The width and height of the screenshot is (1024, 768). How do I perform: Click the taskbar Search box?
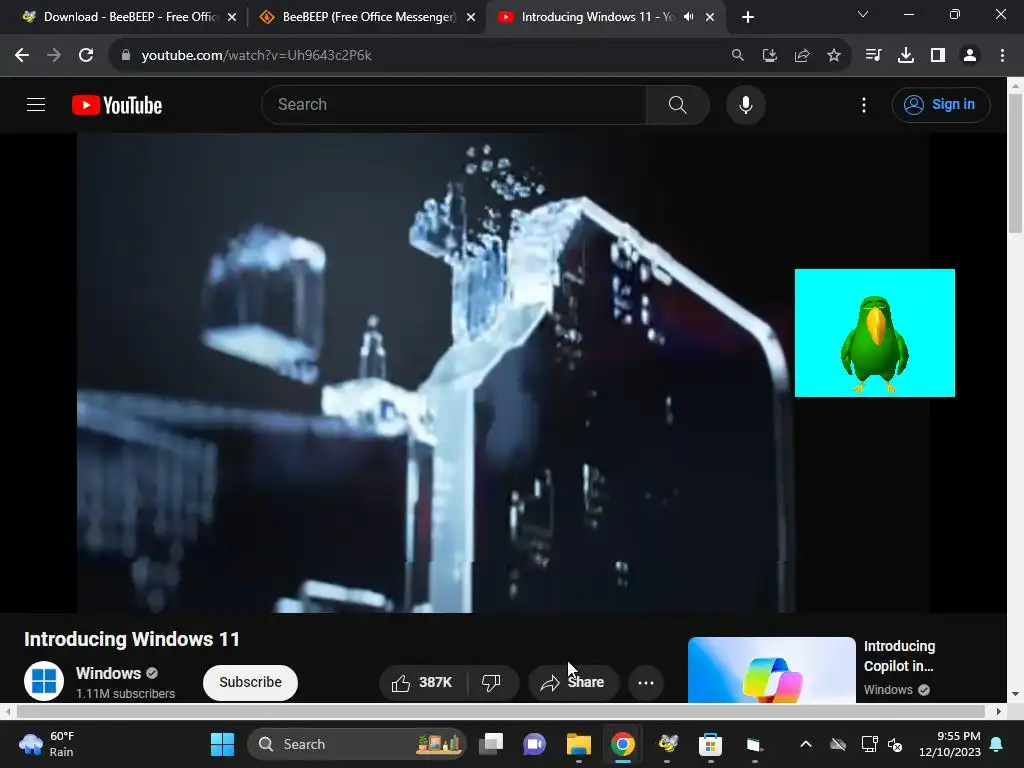click(x=357, y=744)
